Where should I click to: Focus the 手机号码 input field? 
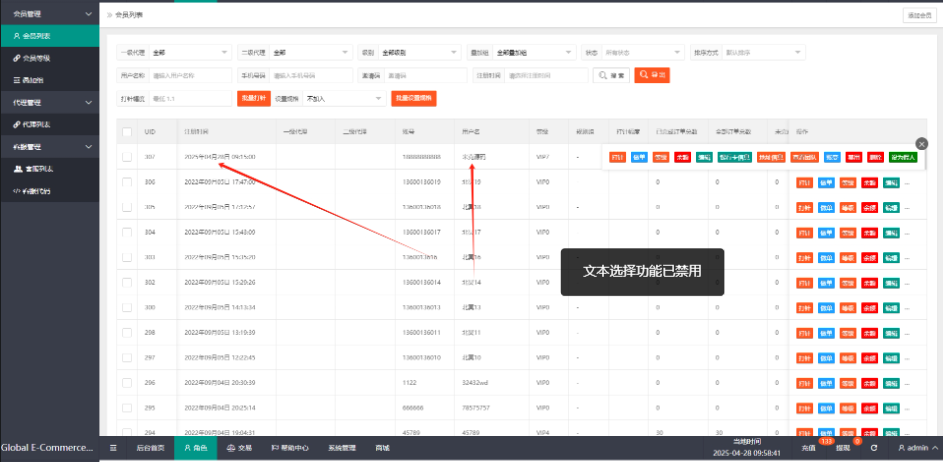click(311, 75)
